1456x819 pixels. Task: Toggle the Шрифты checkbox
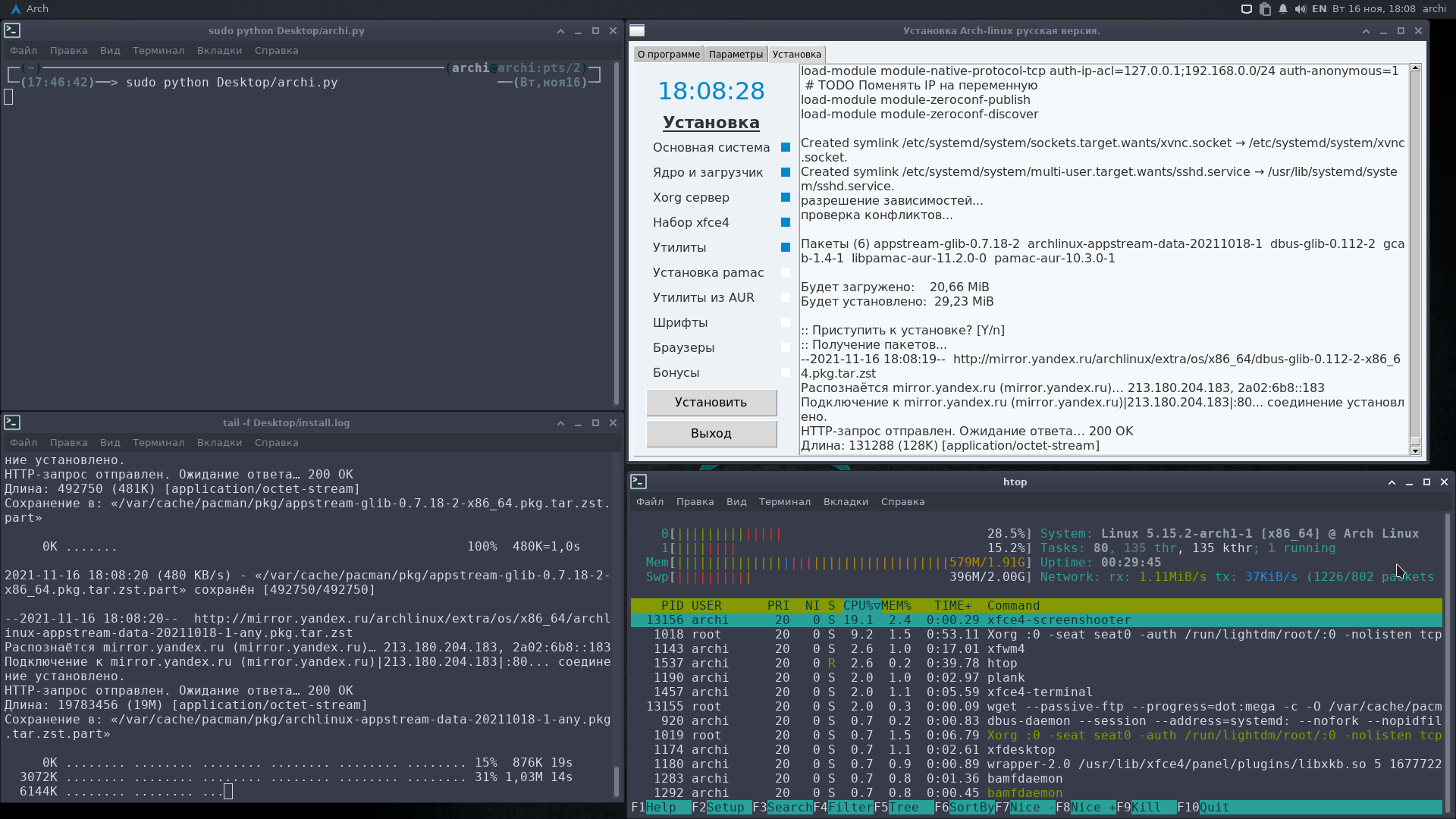coord(786,323)
